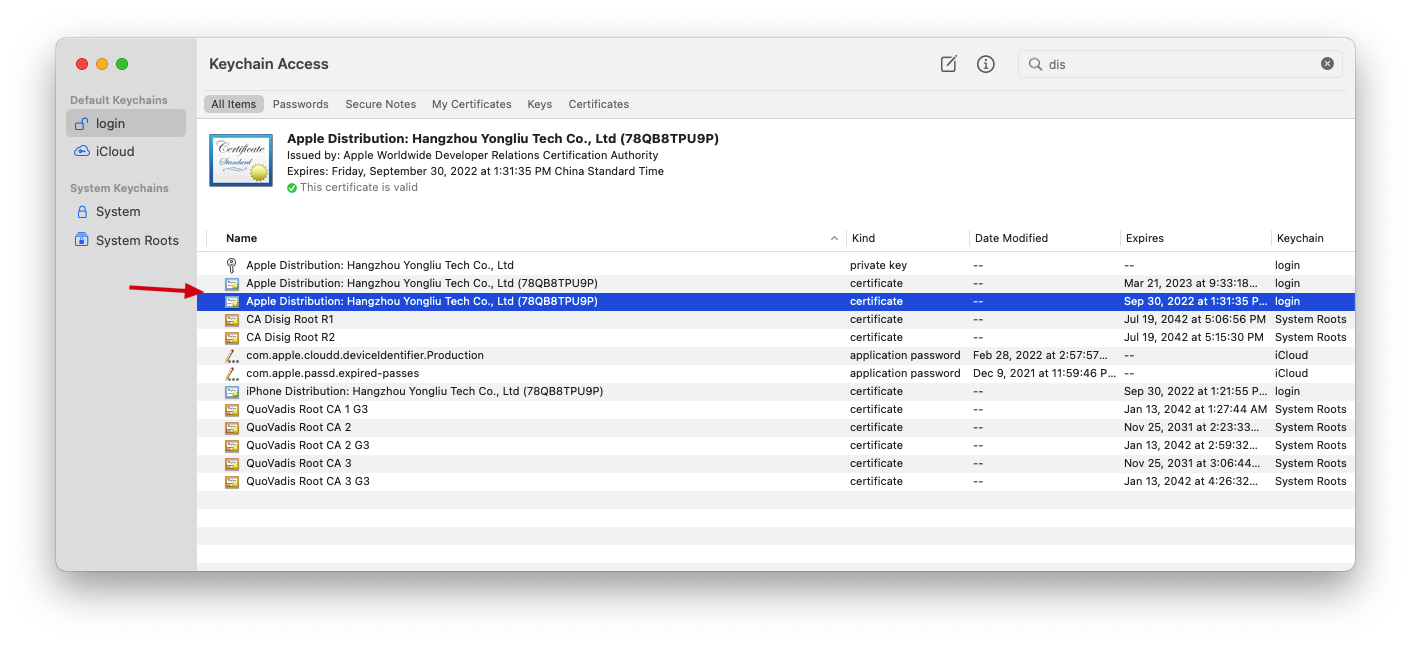Click the 'Dec 9, 2021 at 11:59:46' date cell
This screenshot has width=1411, height=645.
tap(1044, 373)
